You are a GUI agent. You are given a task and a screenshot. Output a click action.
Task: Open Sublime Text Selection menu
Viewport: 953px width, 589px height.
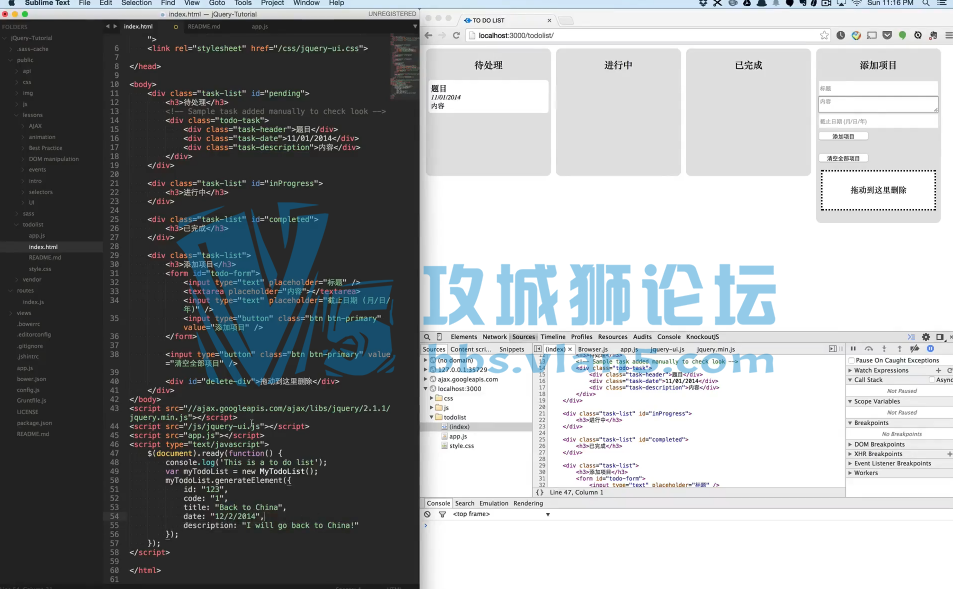(x=136, y=3)
